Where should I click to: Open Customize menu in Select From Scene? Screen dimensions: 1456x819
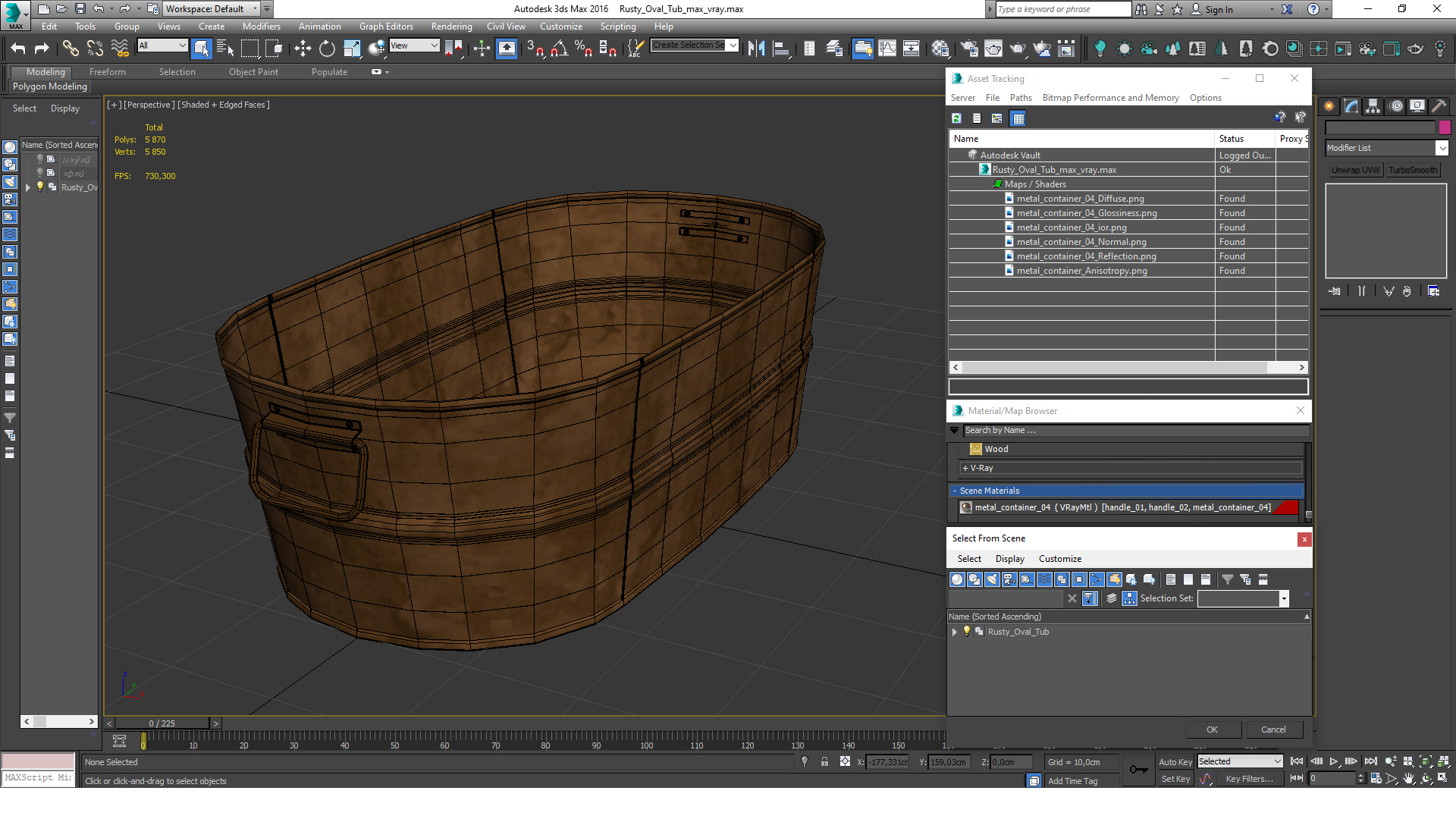[1059, 559]
